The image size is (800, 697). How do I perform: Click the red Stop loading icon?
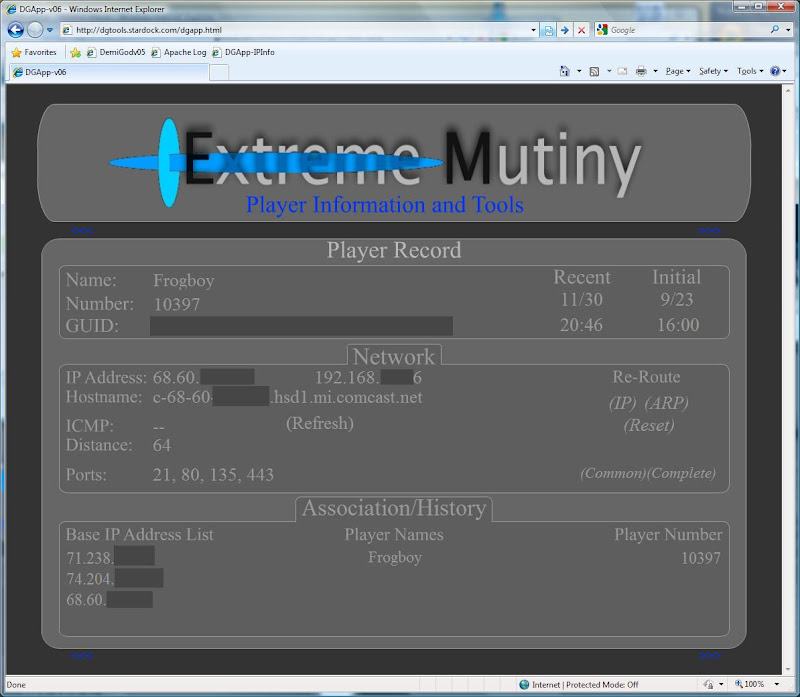[581, 30]
